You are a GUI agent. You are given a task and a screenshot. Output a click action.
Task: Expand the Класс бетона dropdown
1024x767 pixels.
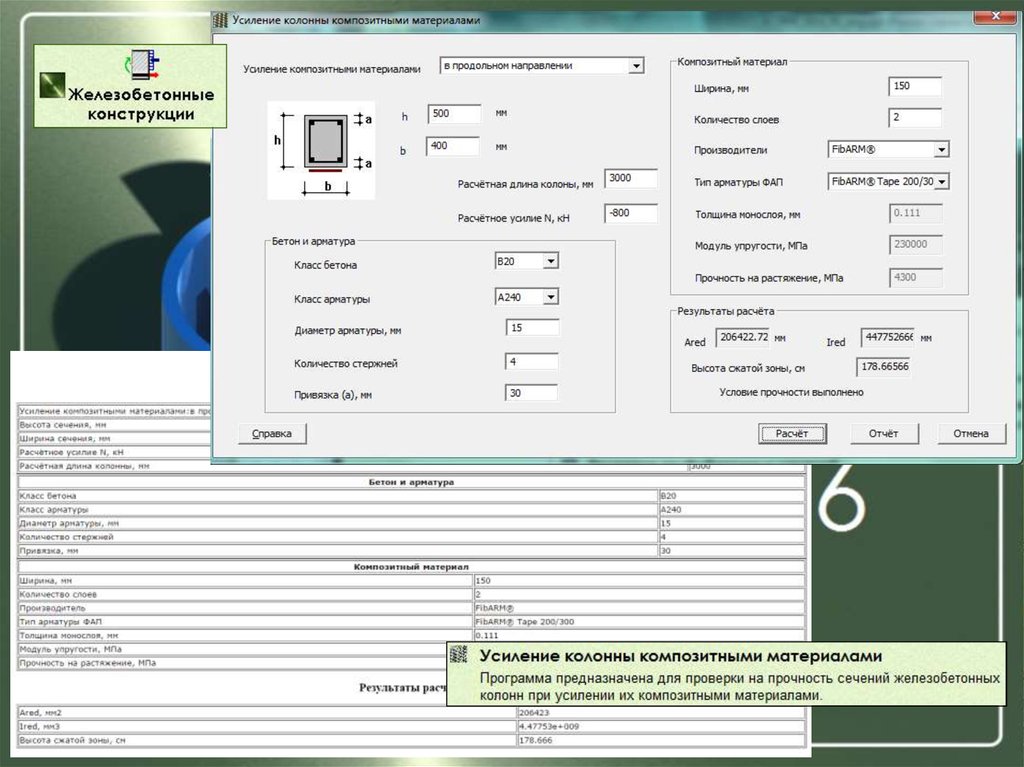tap(550, 262)
